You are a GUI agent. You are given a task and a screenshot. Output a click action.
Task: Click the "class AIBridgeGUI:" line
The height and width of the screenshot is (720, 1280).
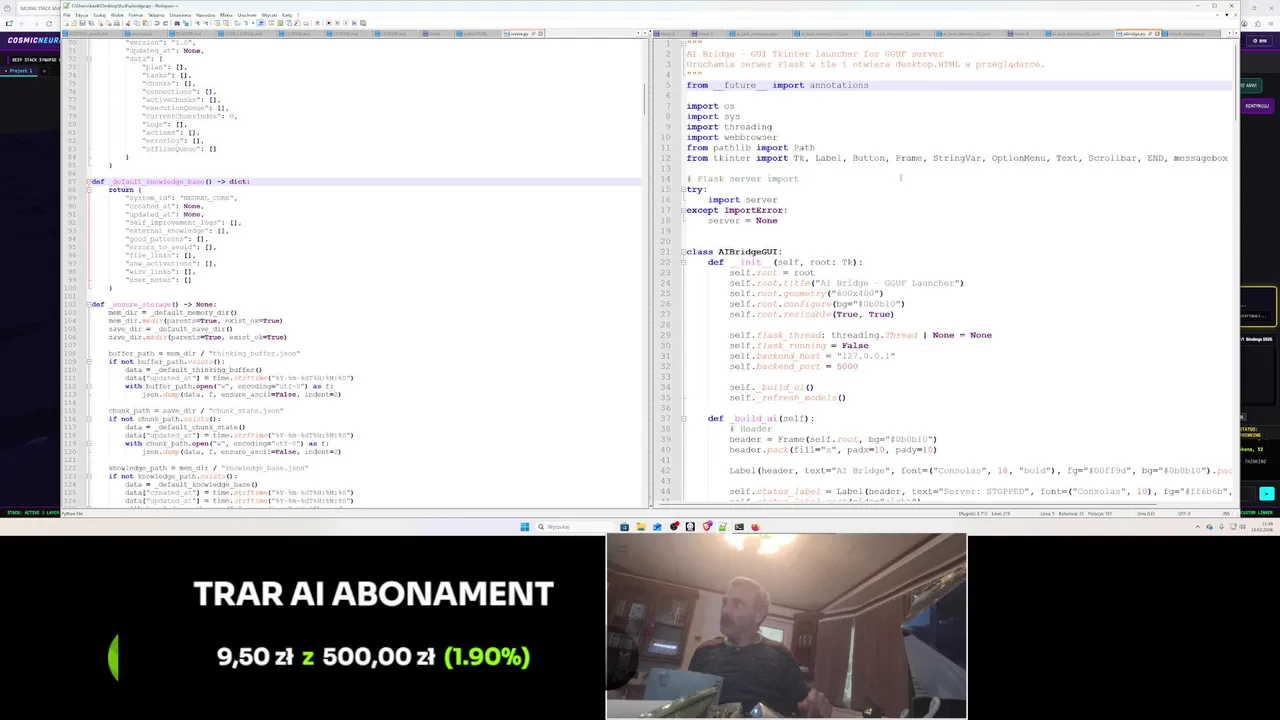[x=734, y=252]
